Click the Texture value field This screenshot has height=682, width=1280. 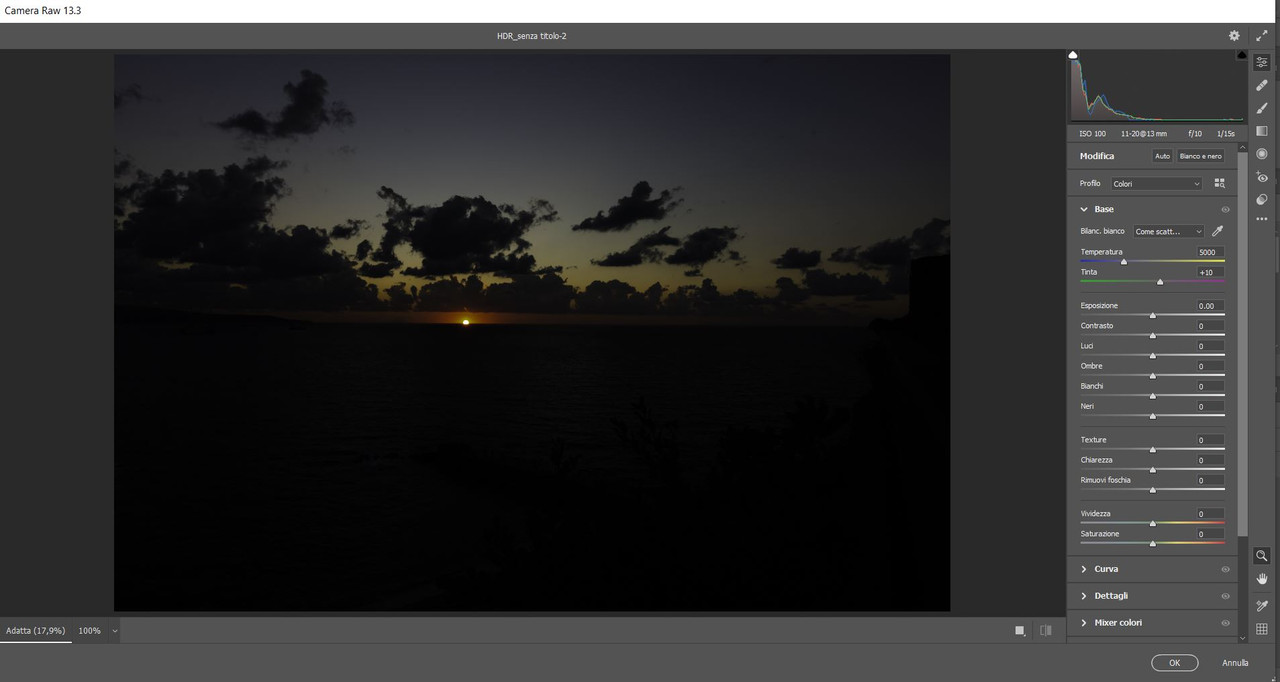coord(1208,440)
